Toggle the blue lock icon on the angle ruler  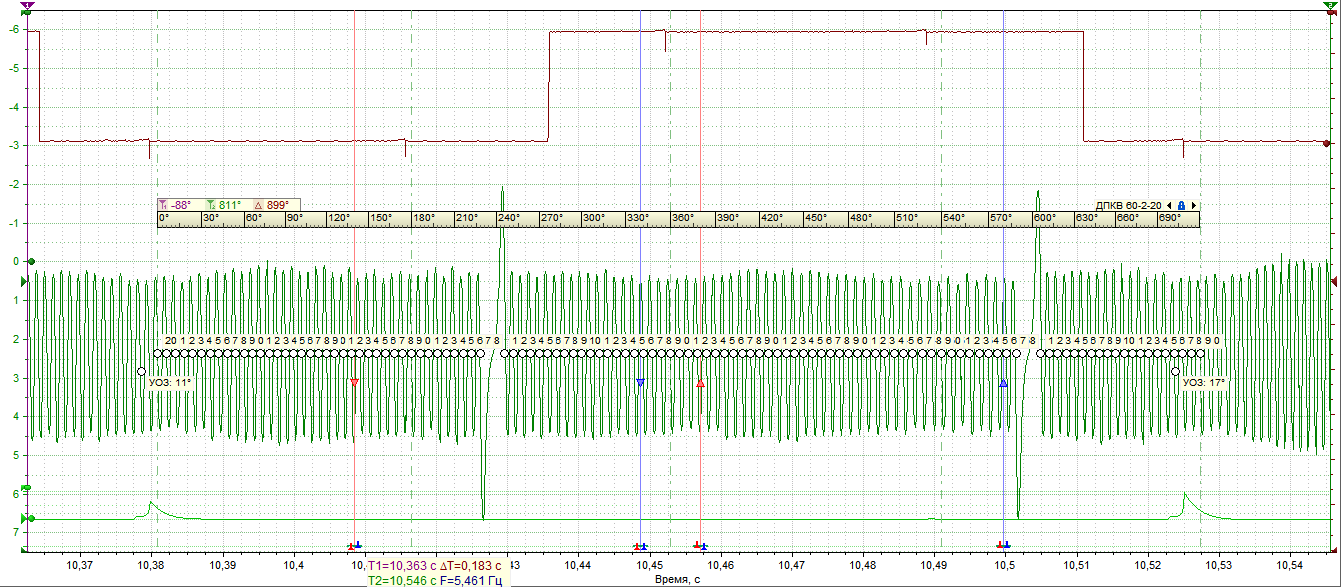pos(1181,205)
